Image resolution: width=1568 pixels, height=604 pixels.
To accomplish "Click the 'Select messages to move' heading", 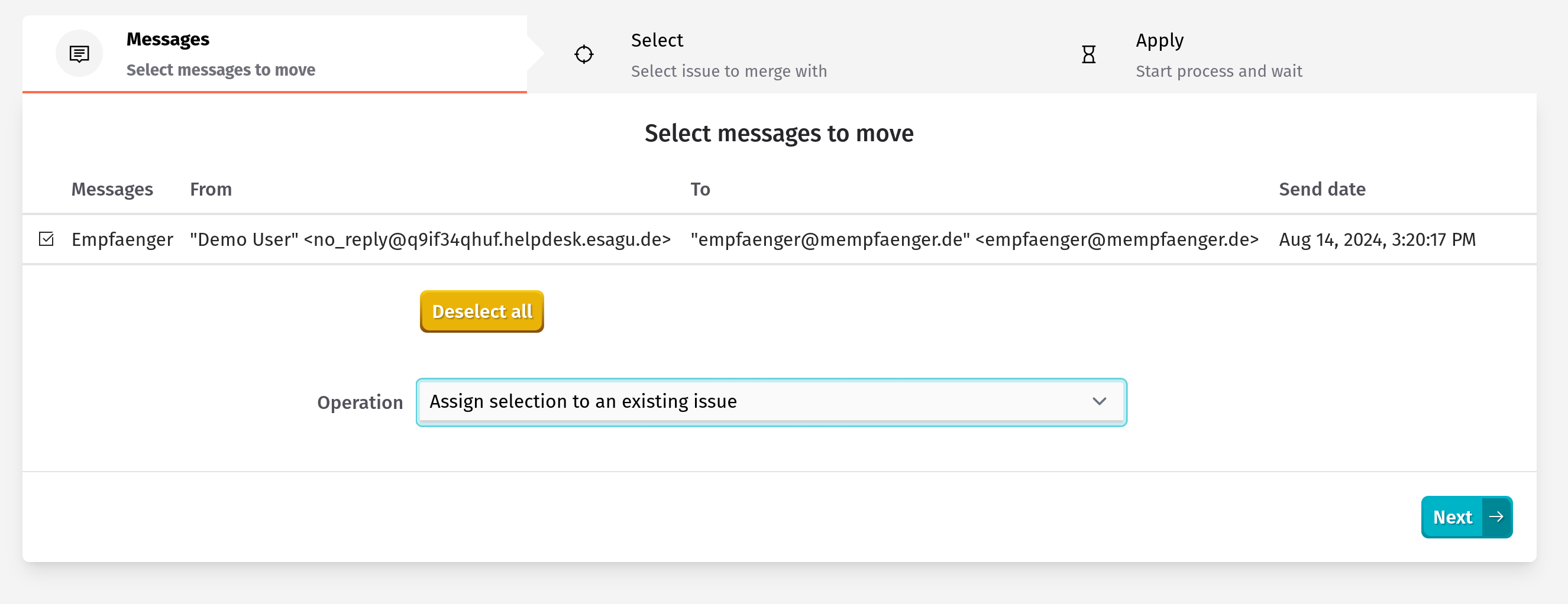I will tap(779, 133).
